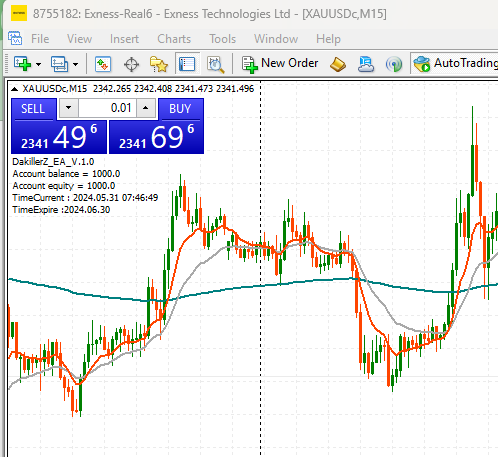Select the Crosshair tool icon
The width and height of the screenshot is (498, 457).
(x=131, y=64)
